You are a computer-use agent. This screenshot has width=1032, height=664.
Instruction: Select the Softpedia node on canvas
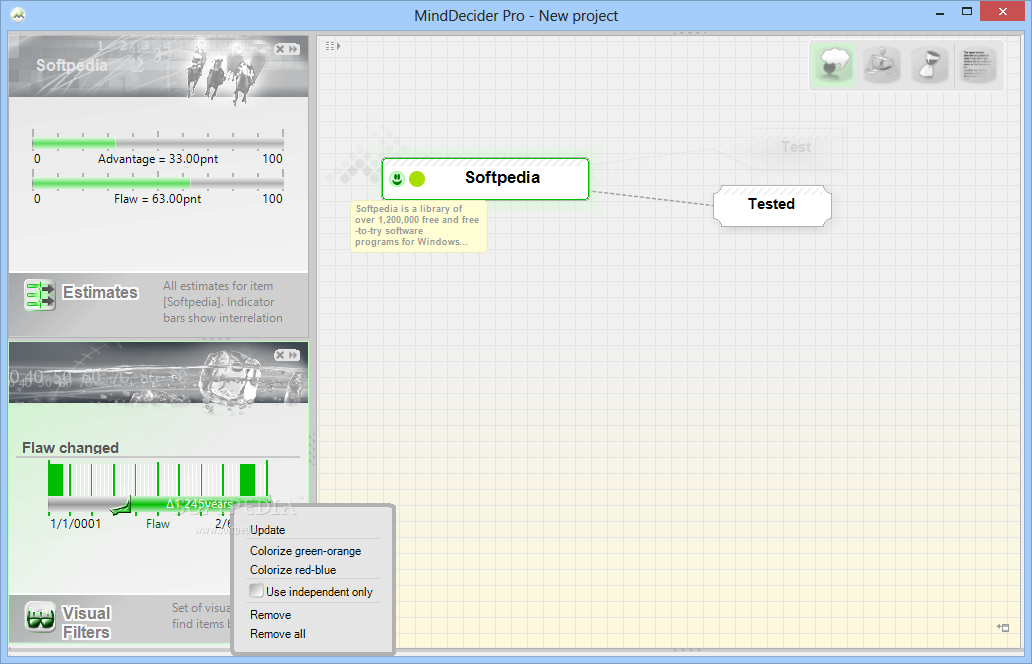click(x=485, y=178)
